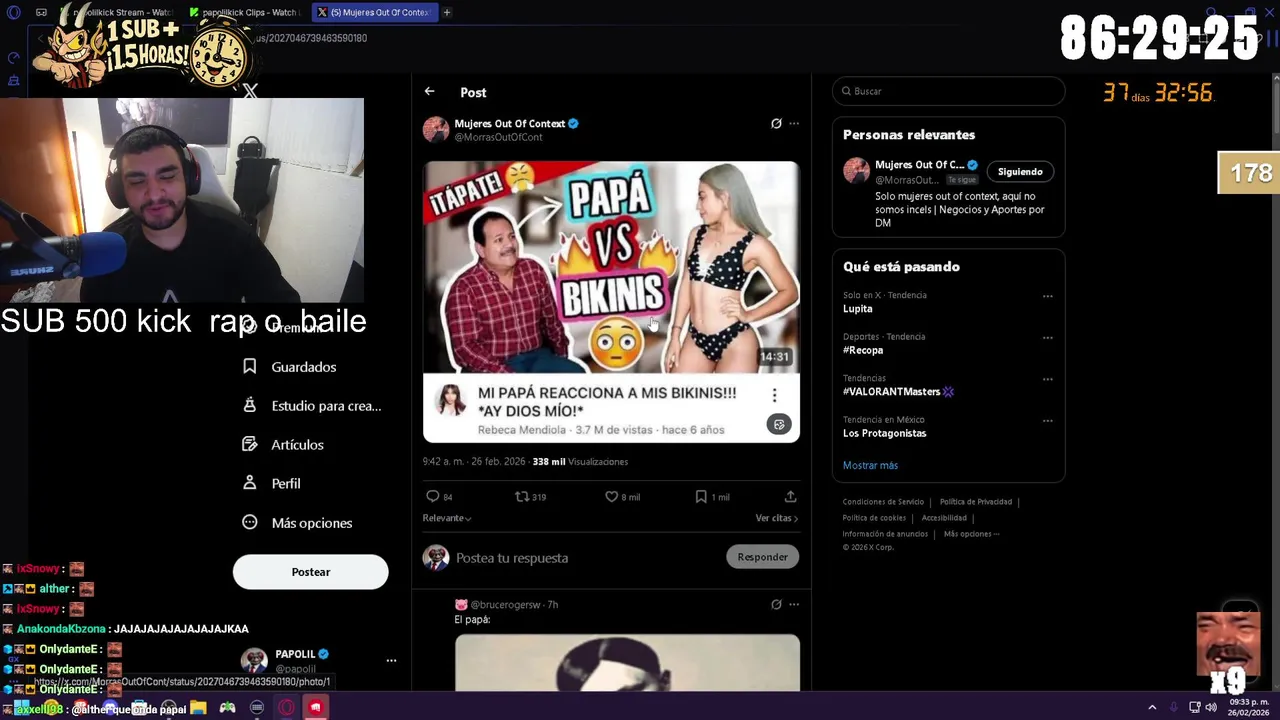Image resolution: width=1280 pixels, height=720 pixels.
Task: Open the #Recopa trending topic
Action: tap(863, 350)
